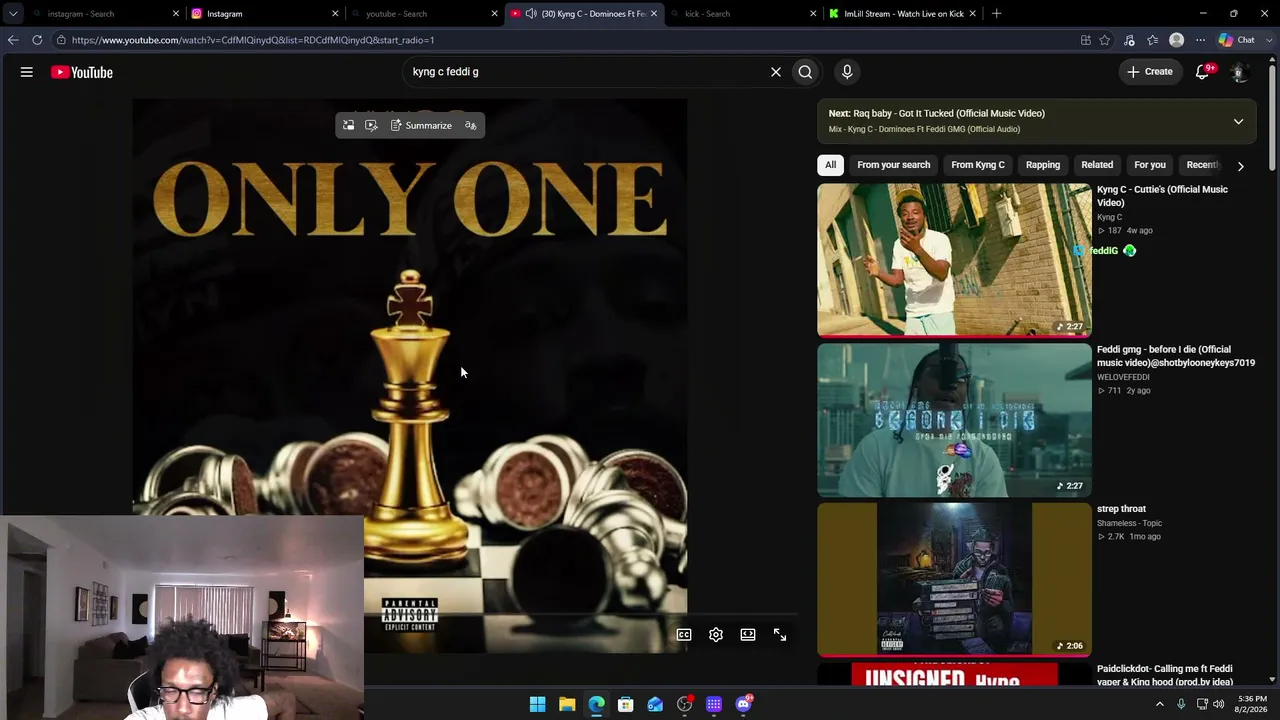Open the YouTube account avatar menu
The height and width of the screenshot is (720, 1280).
(1238, 72)
